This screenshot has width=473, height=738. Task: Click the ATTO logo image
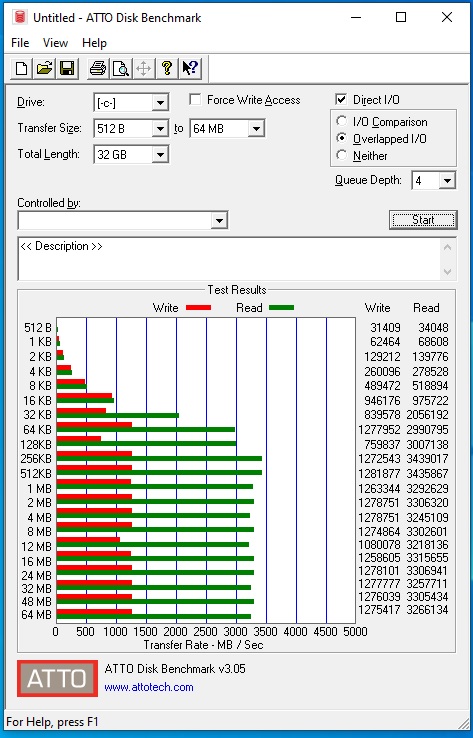[x=57, y=678]
